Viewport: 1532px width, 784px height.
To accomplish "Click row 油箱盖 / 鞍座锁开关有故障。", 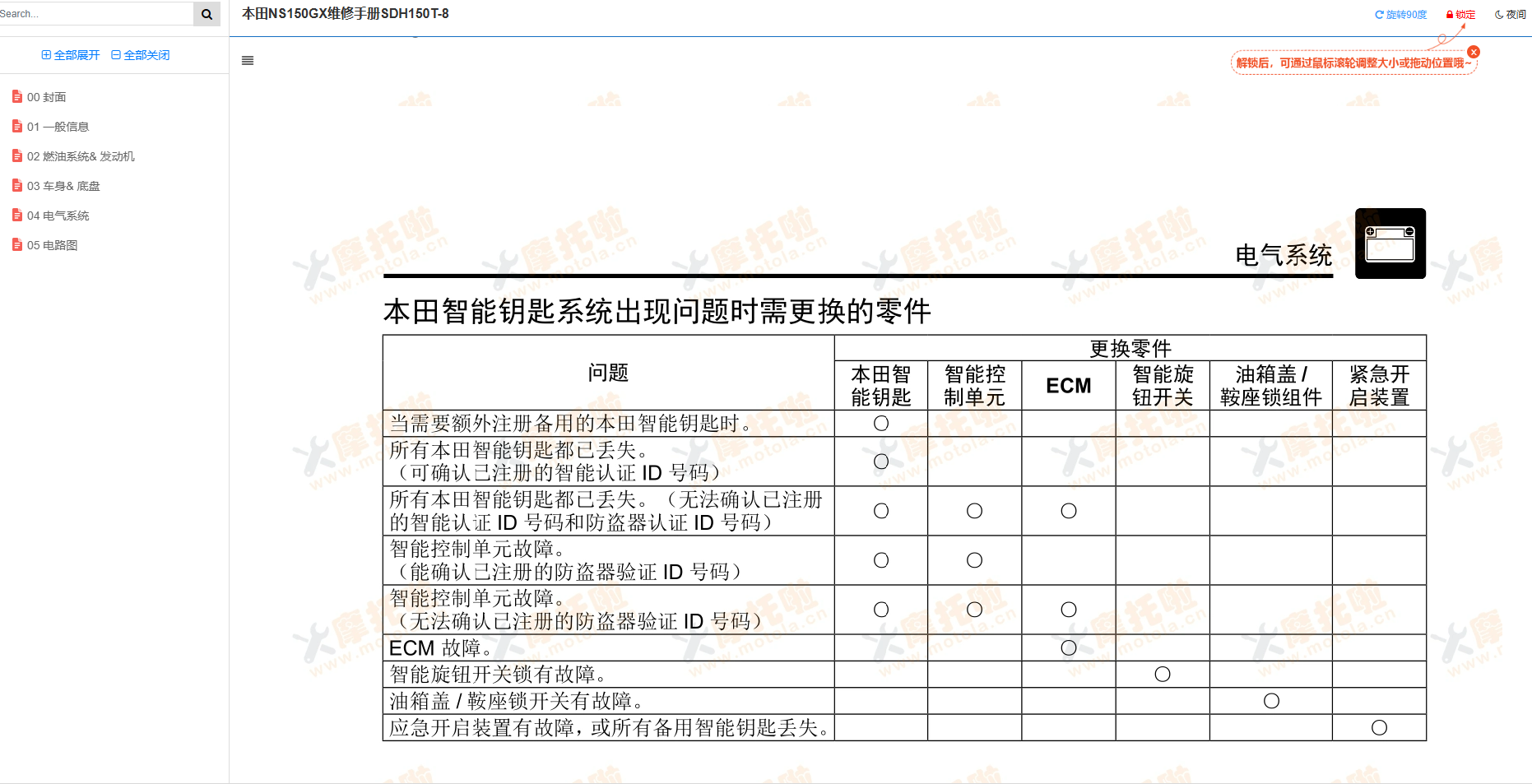I will pyautogui.click(x=904, y=701).
